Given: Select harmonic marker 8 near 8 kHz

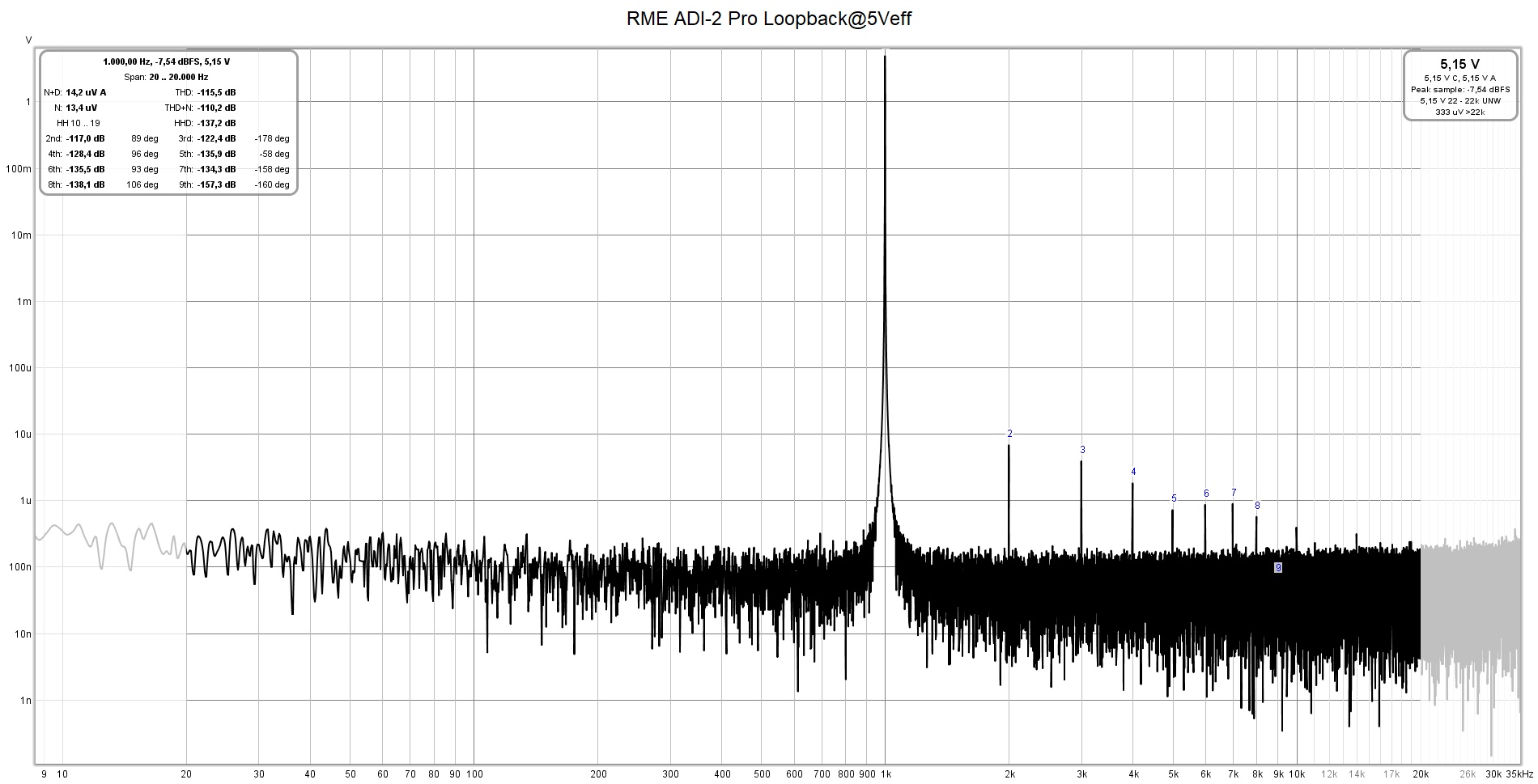Looking at the screenshot, I should coord(1256,504).
